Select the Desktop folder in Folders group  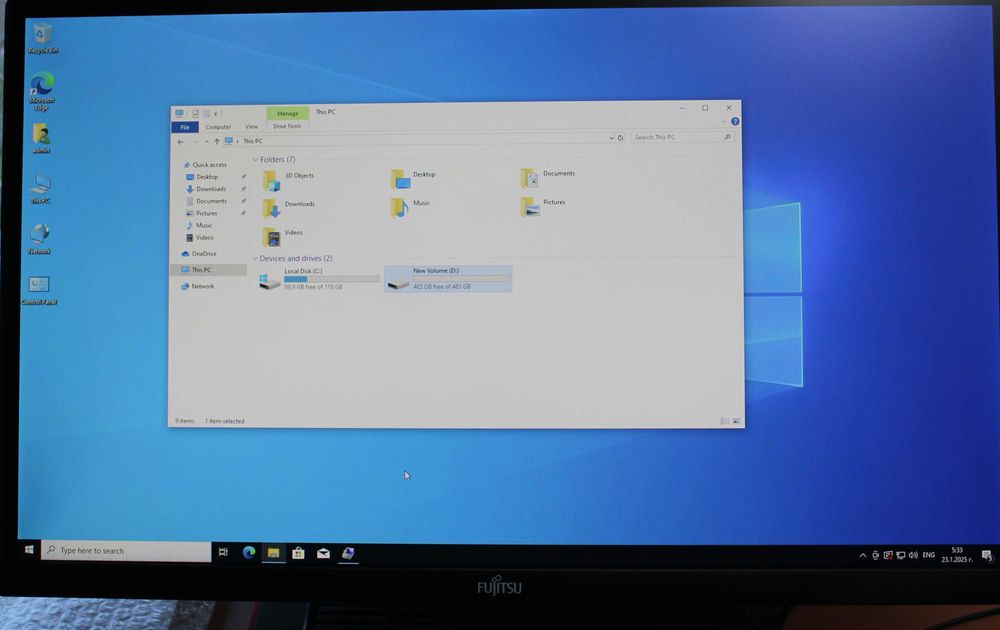coord(413,179)
